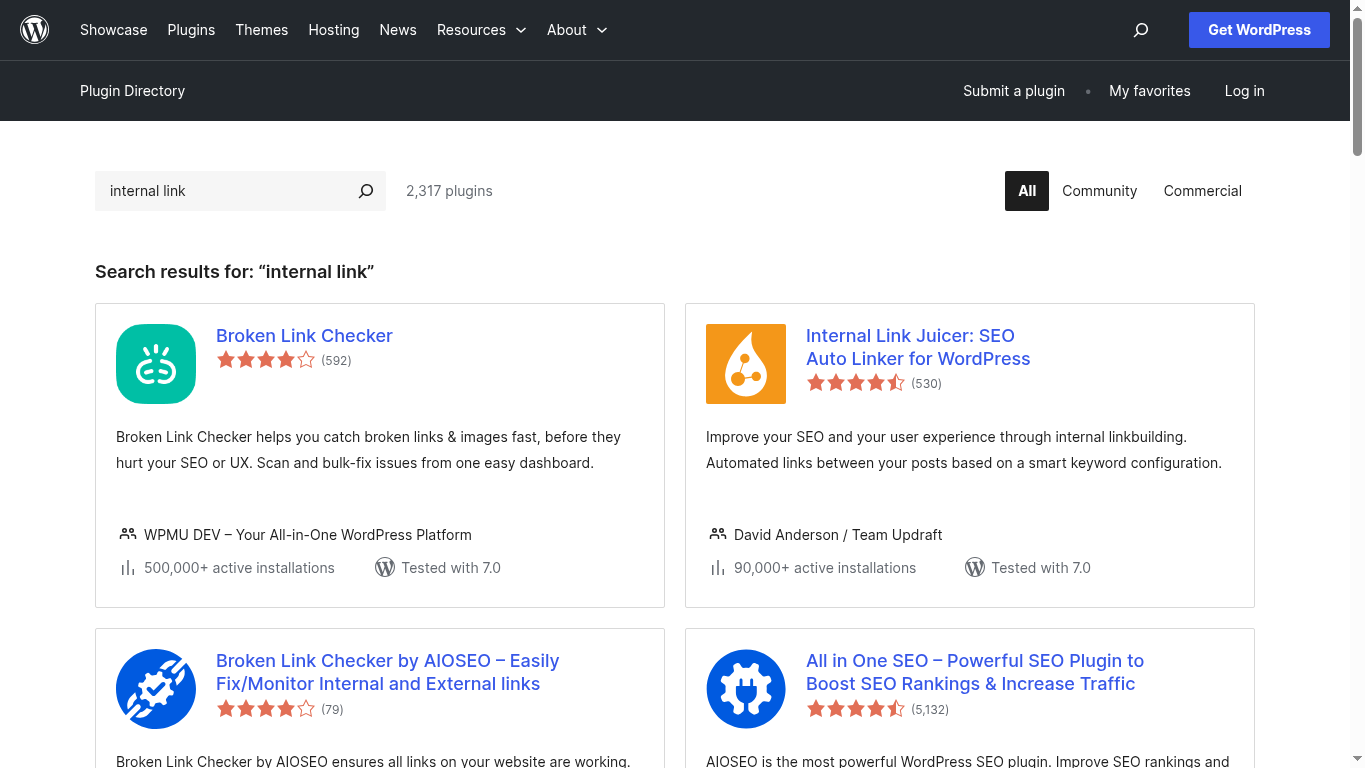Click Broken Link Checker star rating
1365x768 pixels.
(266, 360)
